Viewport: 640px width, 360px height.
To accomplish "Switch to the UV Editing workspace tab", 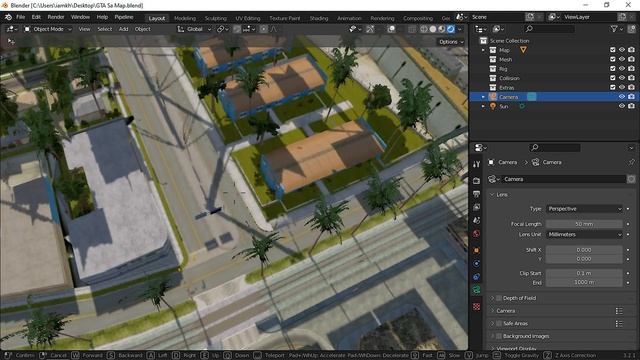I will [x=248, y=18].
